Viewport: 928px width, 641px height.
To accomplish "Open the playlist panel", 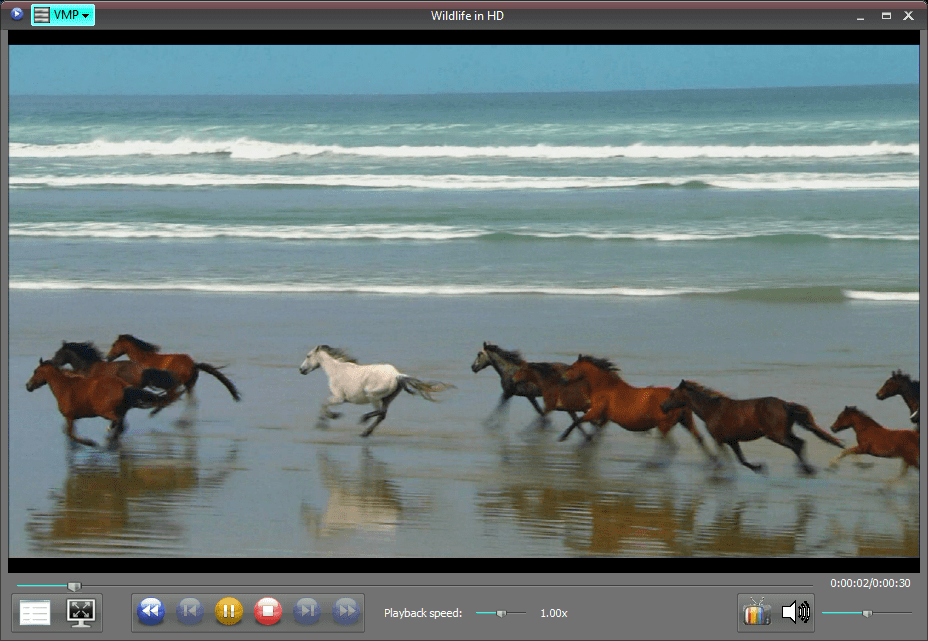I will [34, 611].
